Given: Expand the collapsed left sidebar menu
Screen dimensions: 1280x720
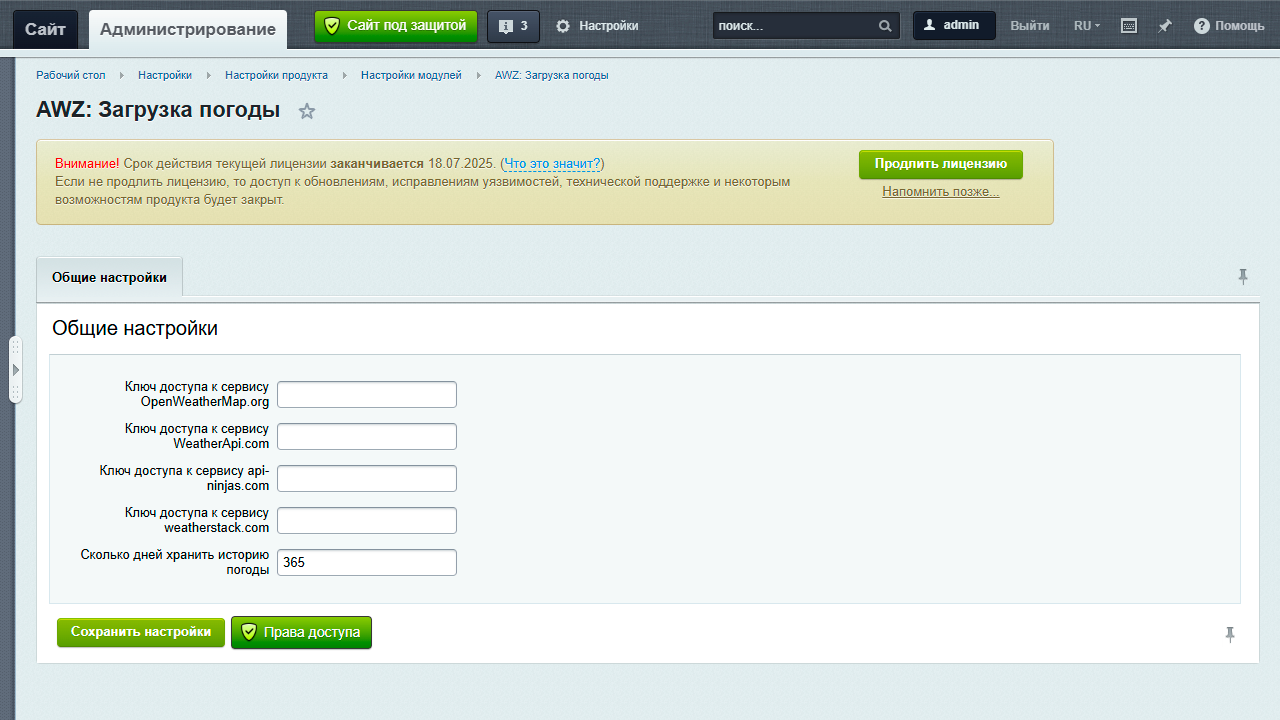Looking at the screenshot, I should (15, 370).
